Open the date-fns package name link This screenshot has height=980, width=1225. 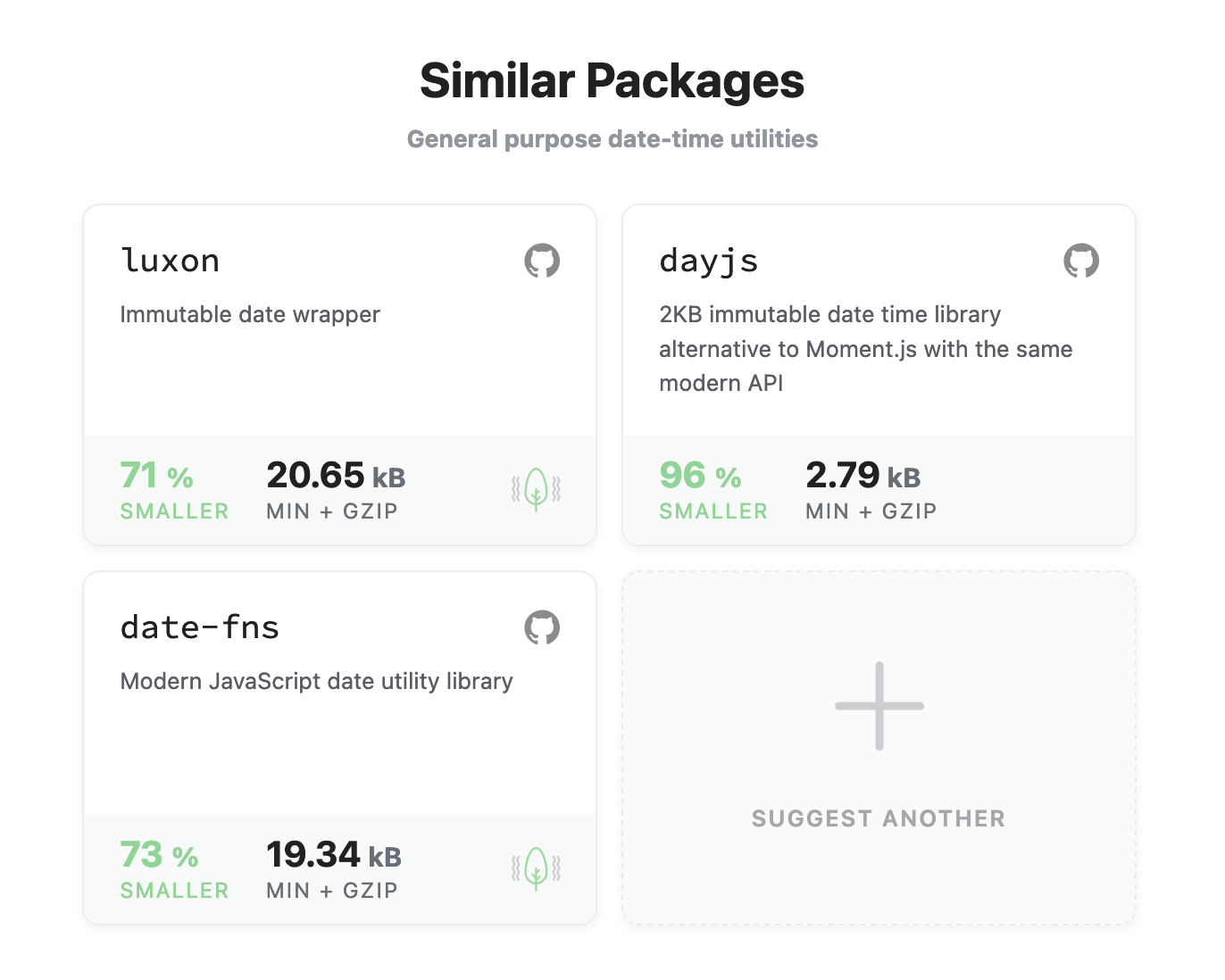200,627
